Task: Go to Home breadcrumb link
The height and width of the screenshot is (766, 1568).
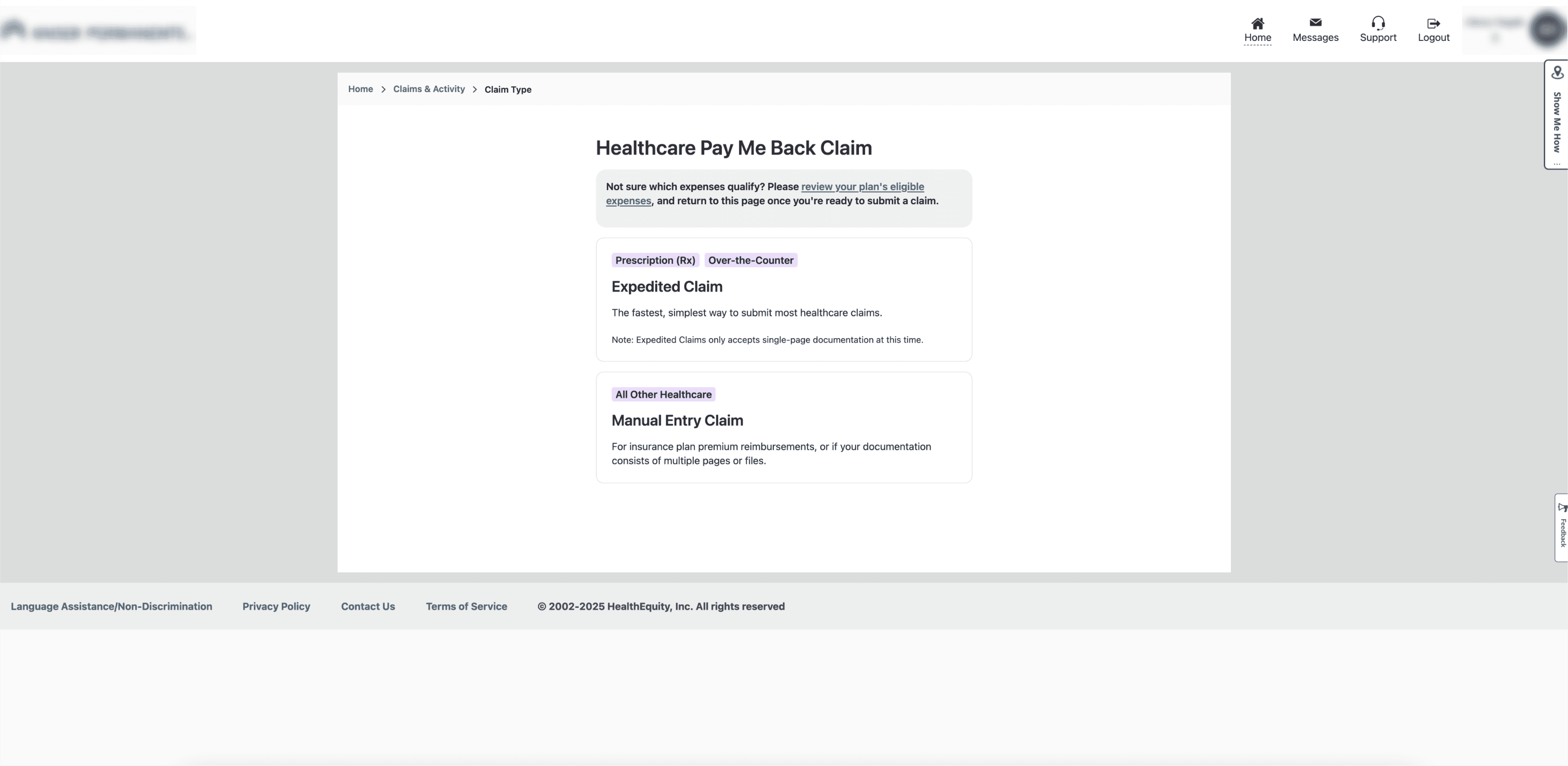Action: pos(360,90)
